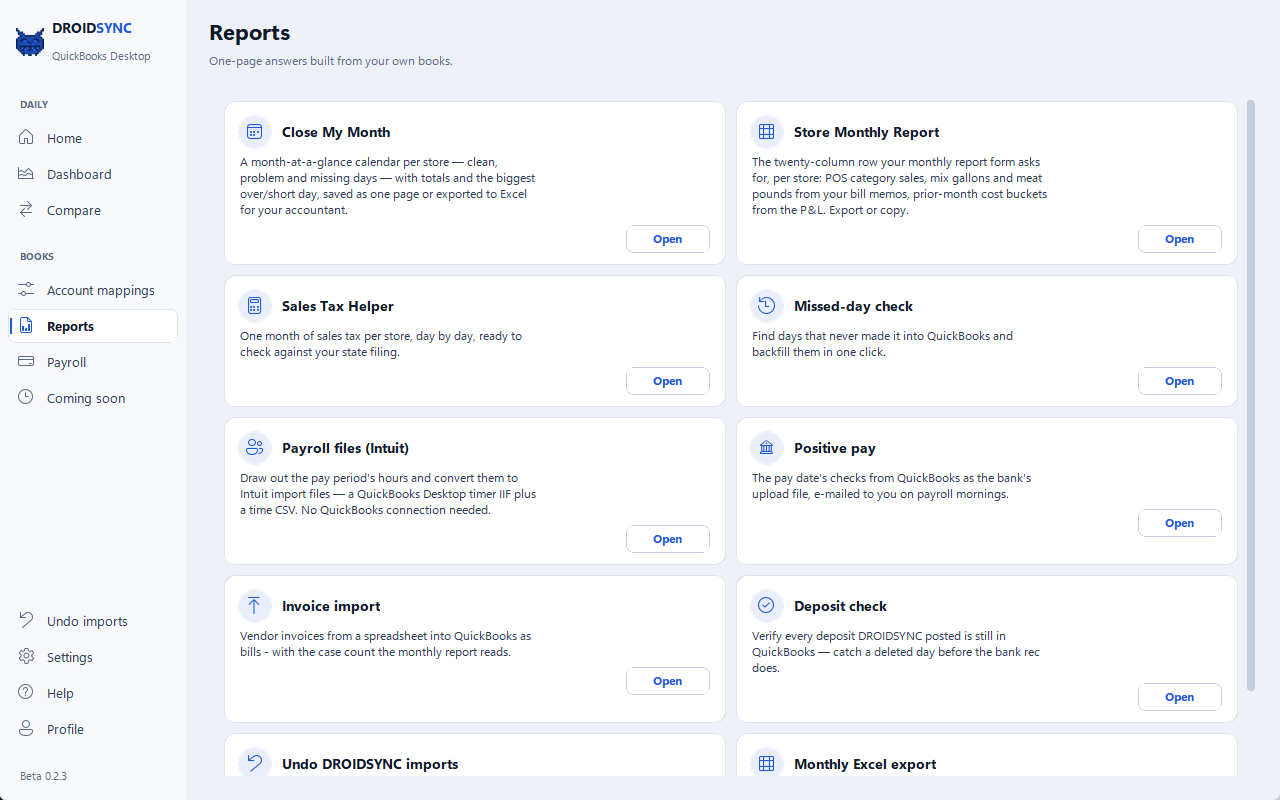This screenshot has height=800, width=1280.
Task: Click the DROIDSYNC robot logo icon
Action: [30, 41]
